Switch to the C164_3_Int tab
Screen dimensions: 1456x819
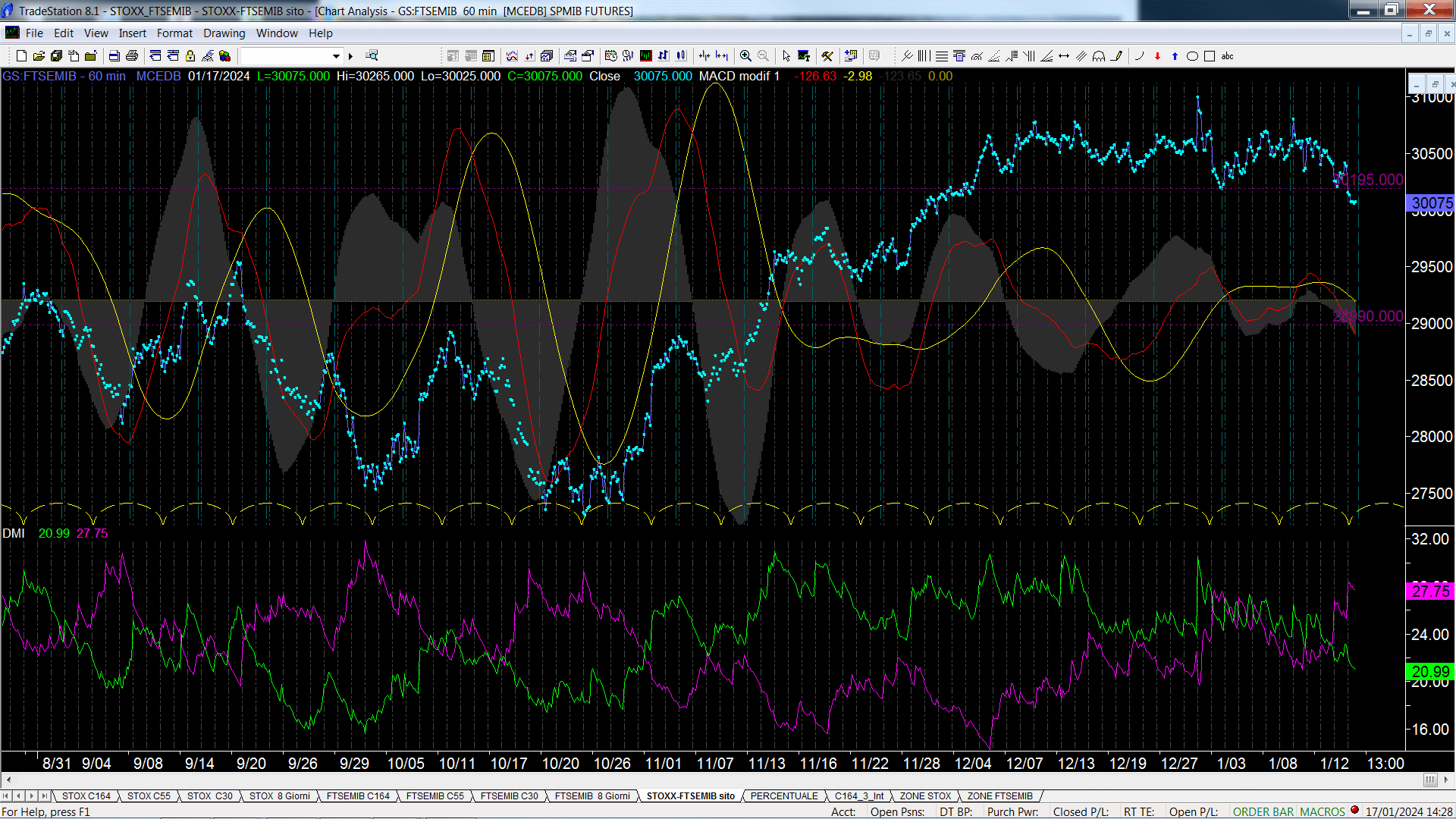pyautogui.click(x=859, y=796)
